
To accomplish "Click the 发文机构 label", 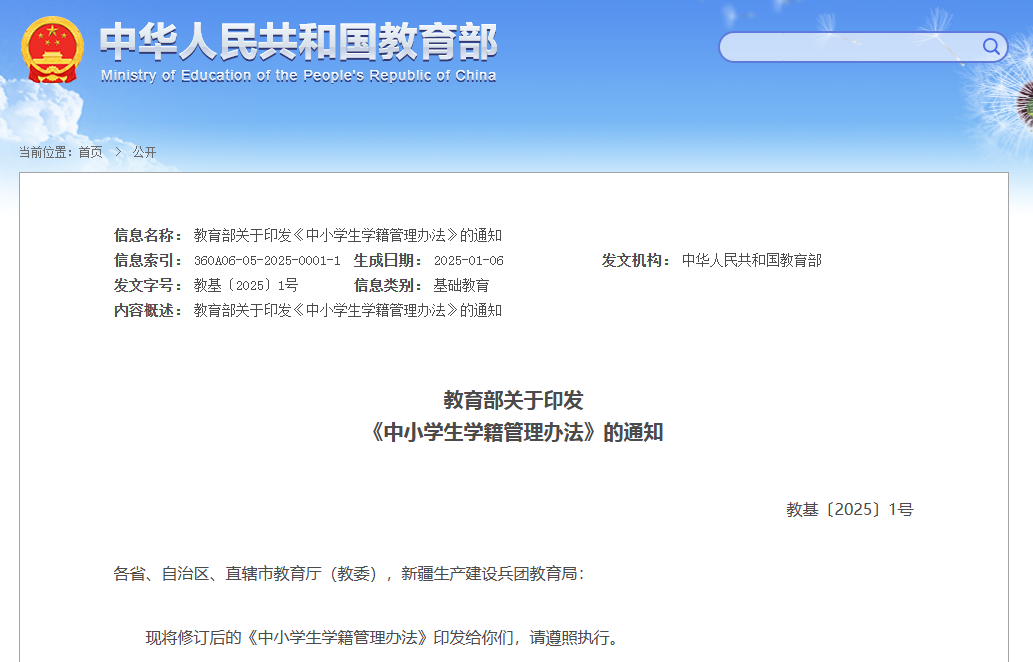I will (x=636, y=261).
